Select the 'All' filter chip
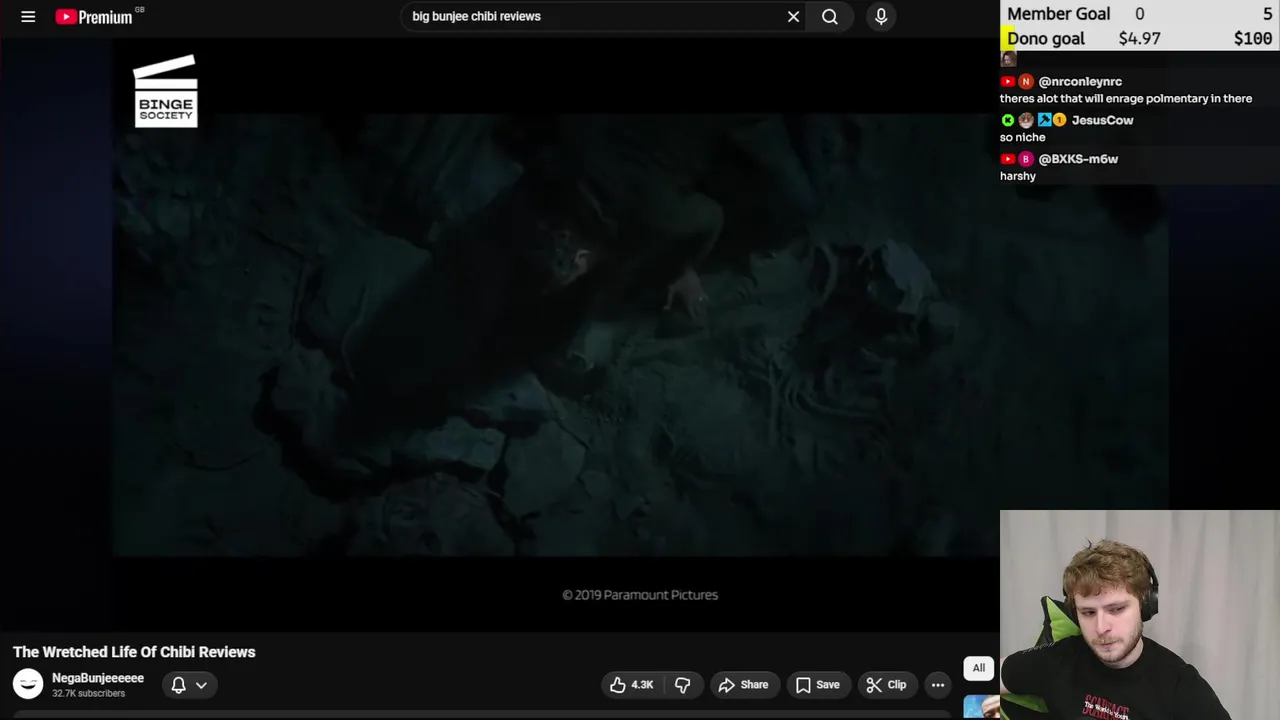The height and width of the screenshot is (720, 1280). pyautogui.click(x=979, y=668)
